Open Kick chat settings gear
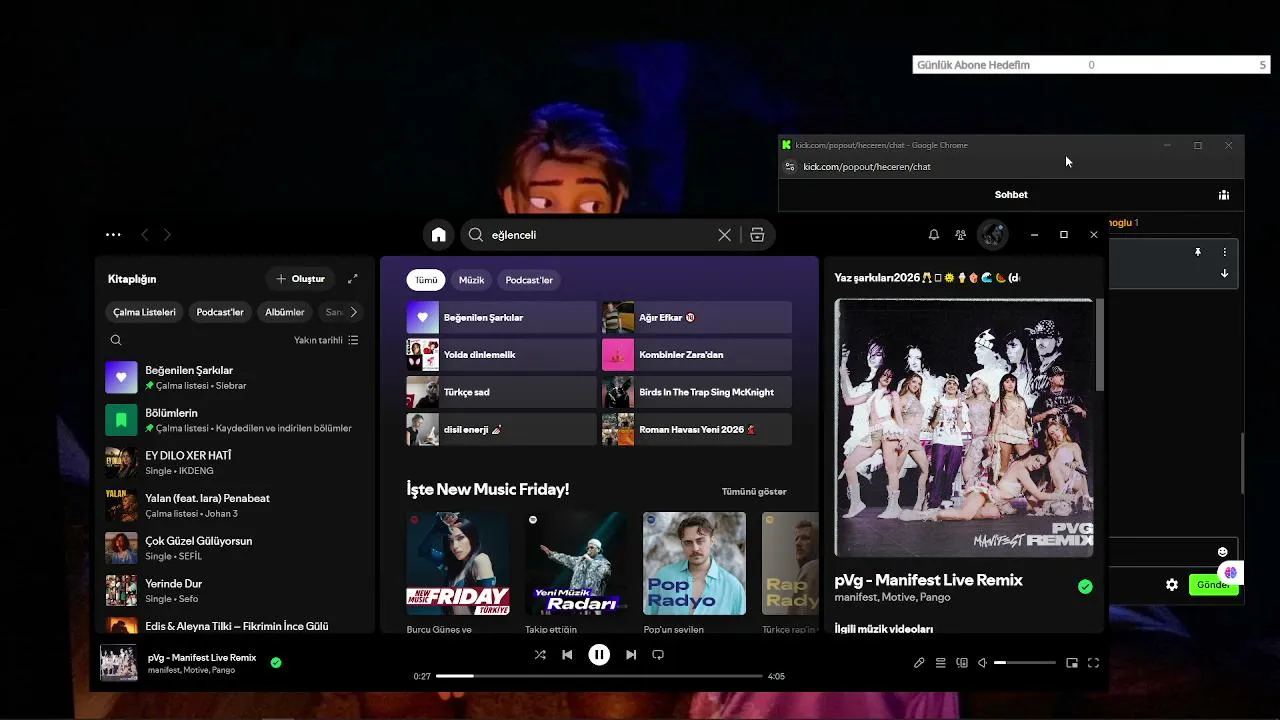This screenshot has width=1280, height=720. [x=1172, y=585]
